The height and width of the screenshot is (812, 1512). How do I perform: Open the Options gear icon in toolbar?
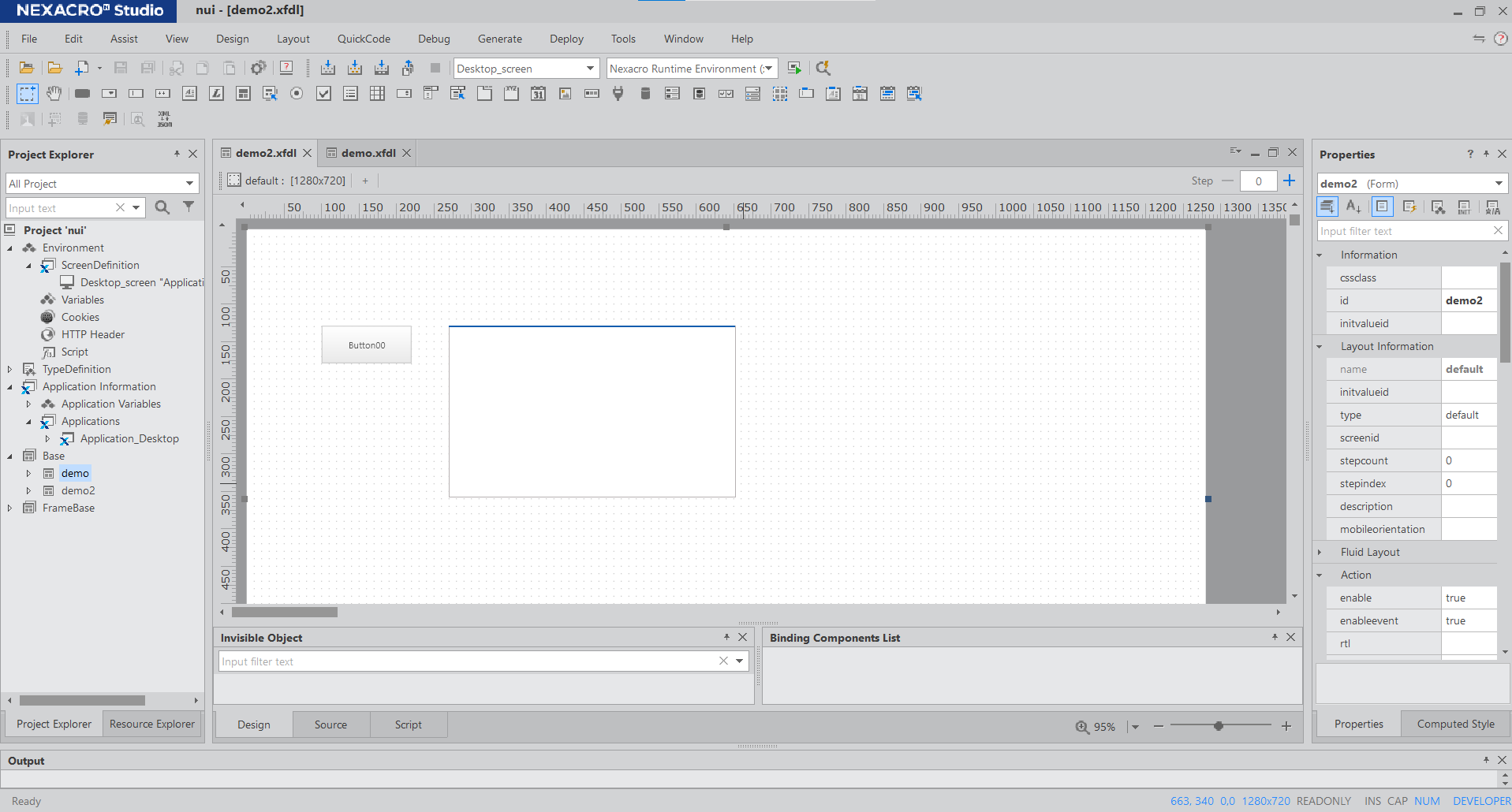coord(258,69)
